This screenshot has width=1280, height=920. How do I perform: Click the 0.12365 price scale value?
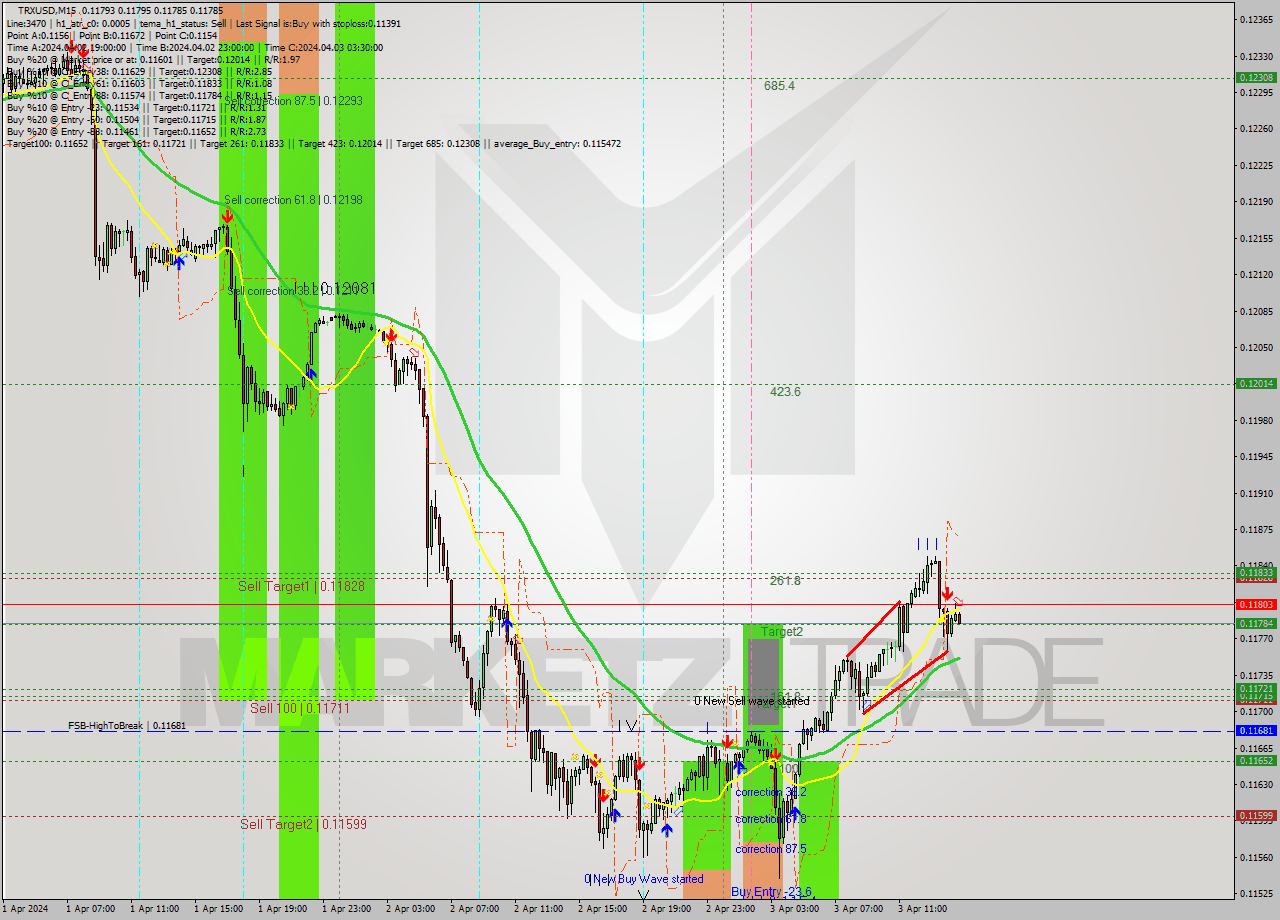[1256, 19]
